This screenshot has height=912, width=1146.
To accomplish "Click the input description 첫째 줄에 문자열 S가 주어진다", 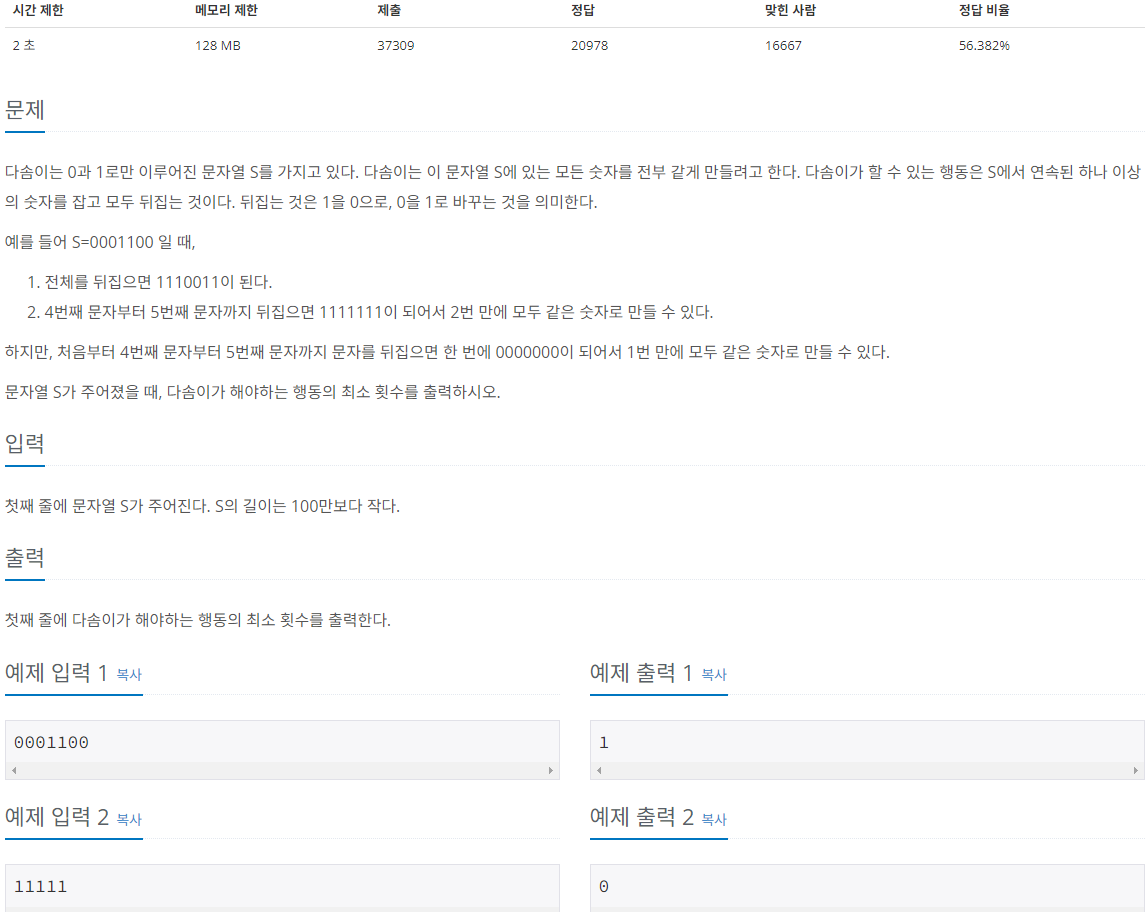I will (202, 506).
